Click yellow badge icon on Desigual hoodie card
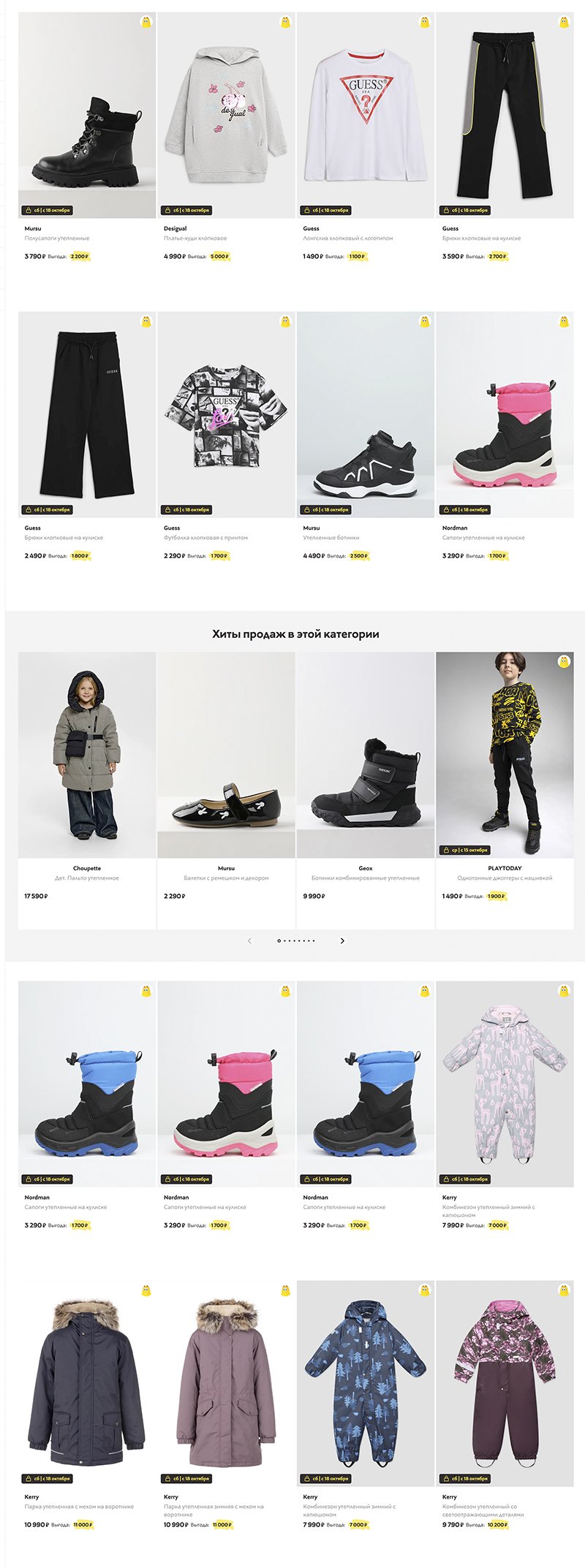This screenshot has width=585, height=1568. (x=285, y=22)
